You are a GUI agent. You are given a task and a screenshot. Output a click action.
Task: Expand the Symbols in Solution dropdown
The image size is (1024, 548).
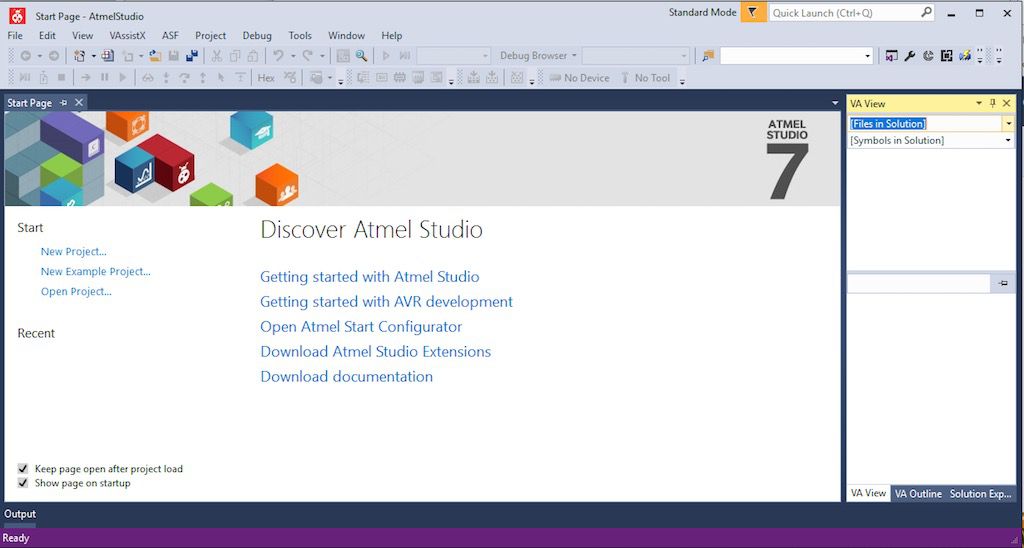[1008, 140]
